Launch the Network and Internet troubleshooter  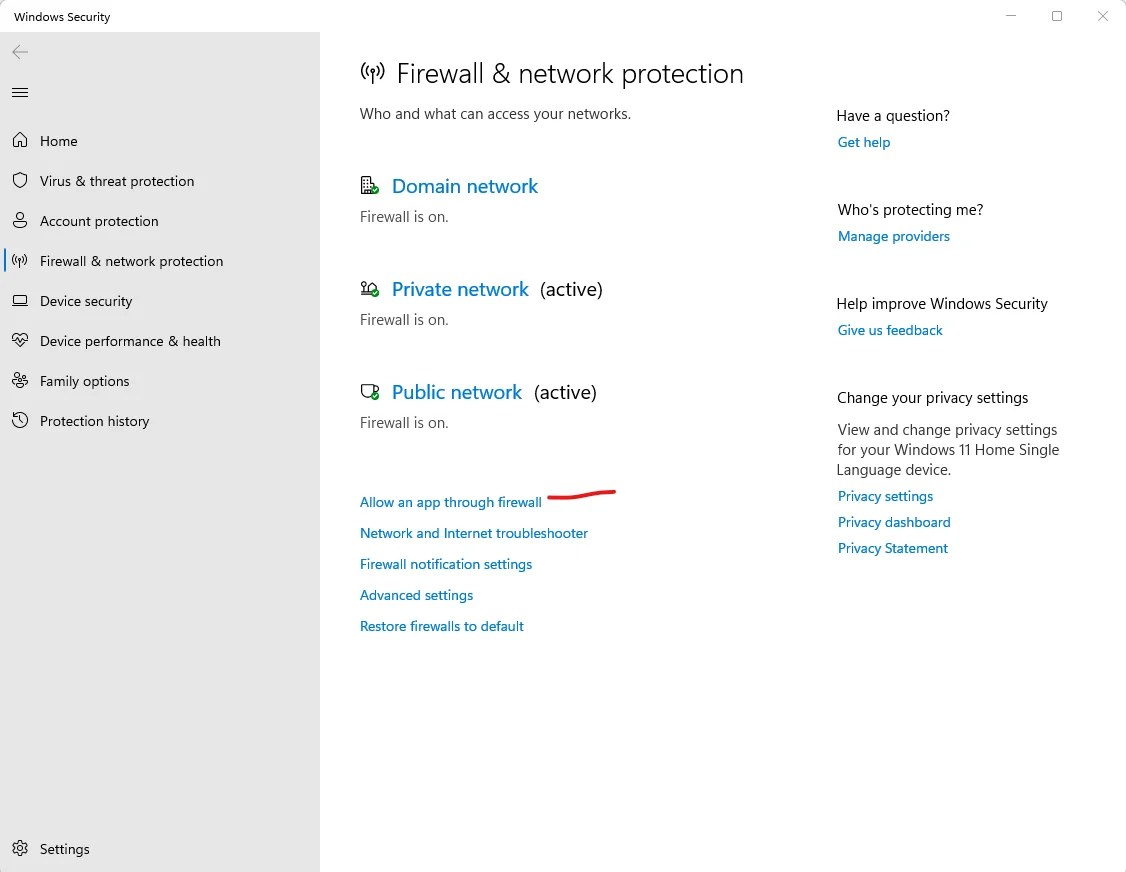point(473,533)
